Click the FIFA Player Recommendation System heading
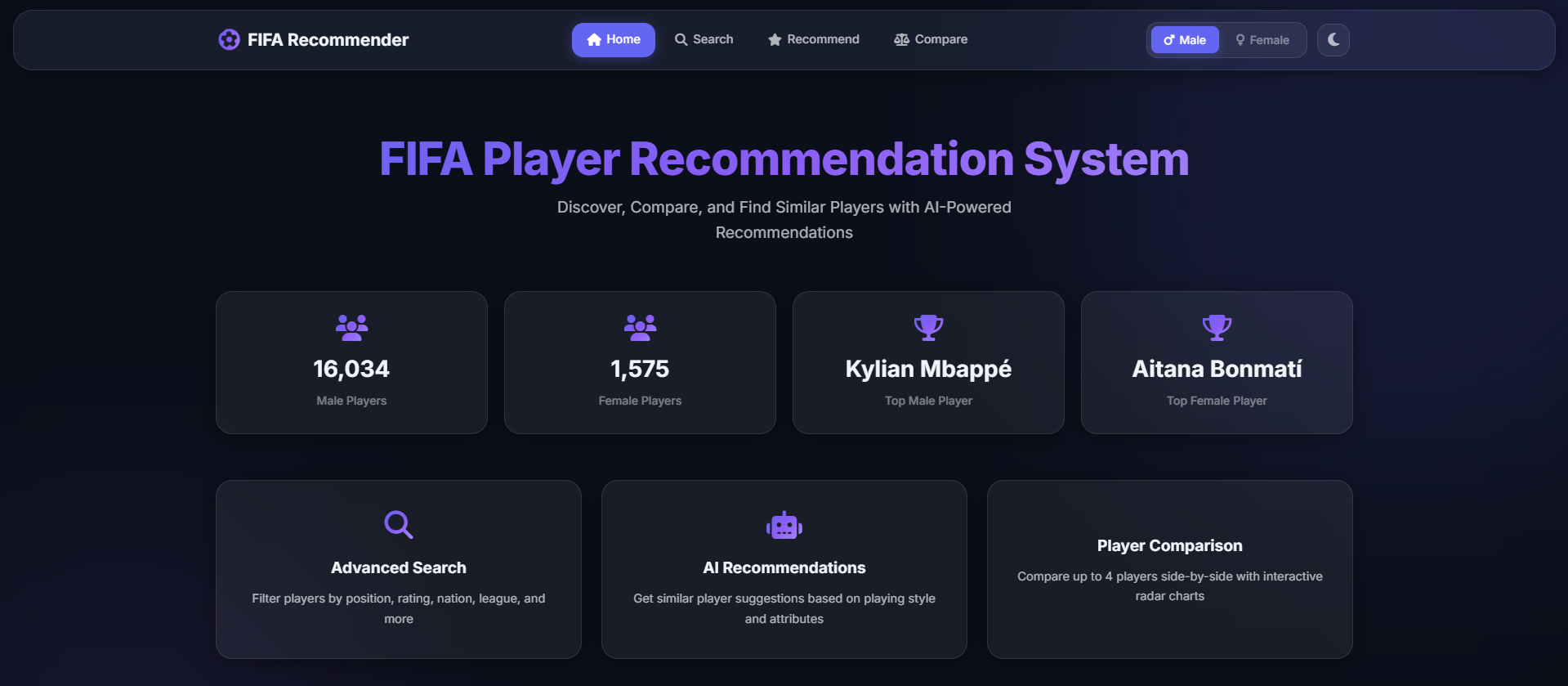1568x686 pixels. point(784,159)
